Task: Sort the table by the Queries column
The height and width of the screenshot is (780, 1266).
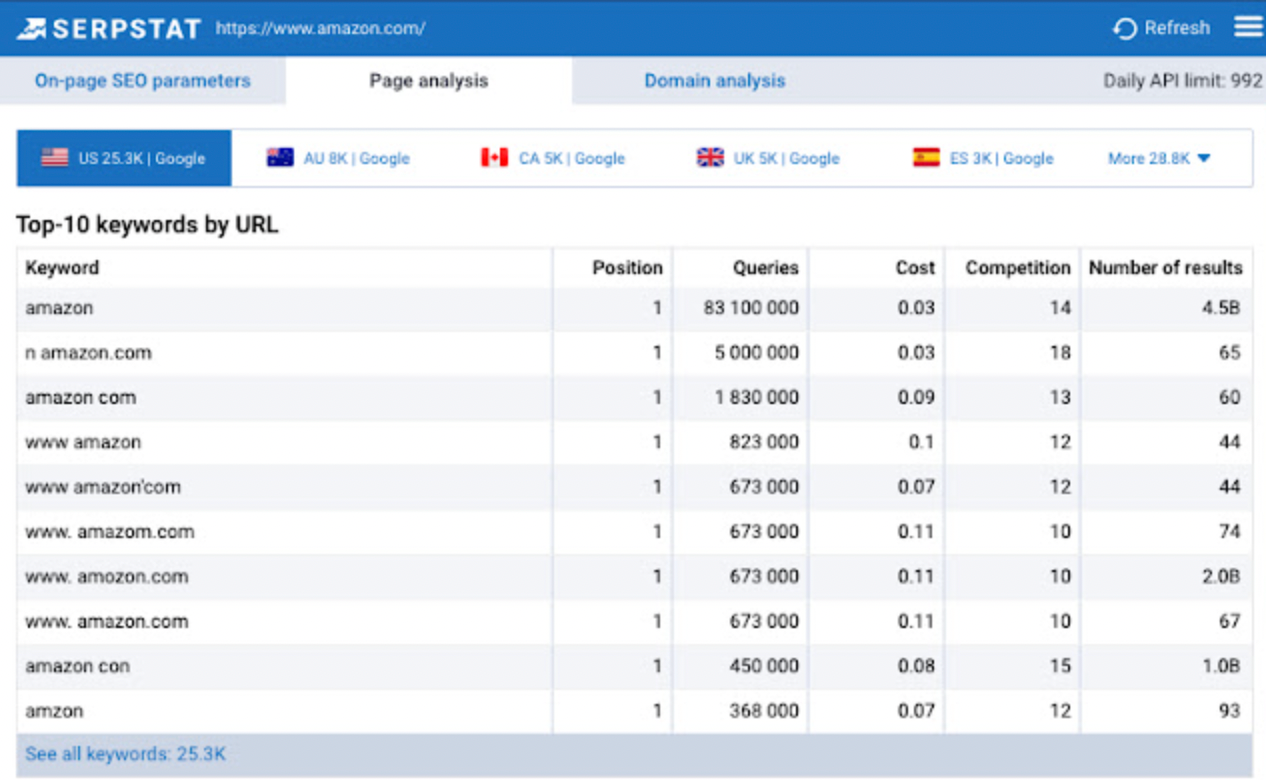Action: tap(764, 267)
